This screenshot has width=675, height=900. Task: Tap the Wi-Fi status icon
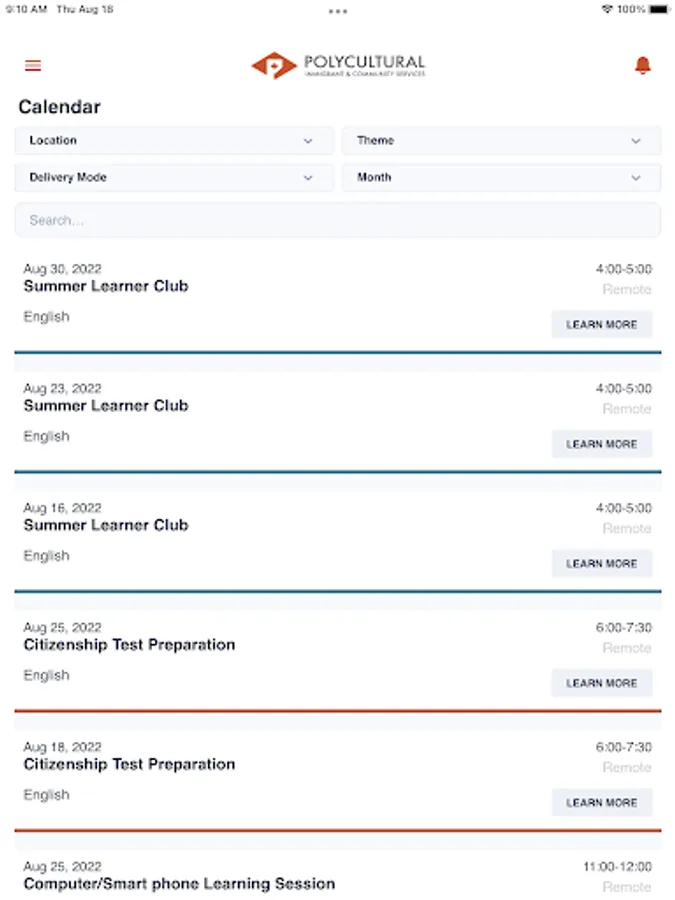607,9
